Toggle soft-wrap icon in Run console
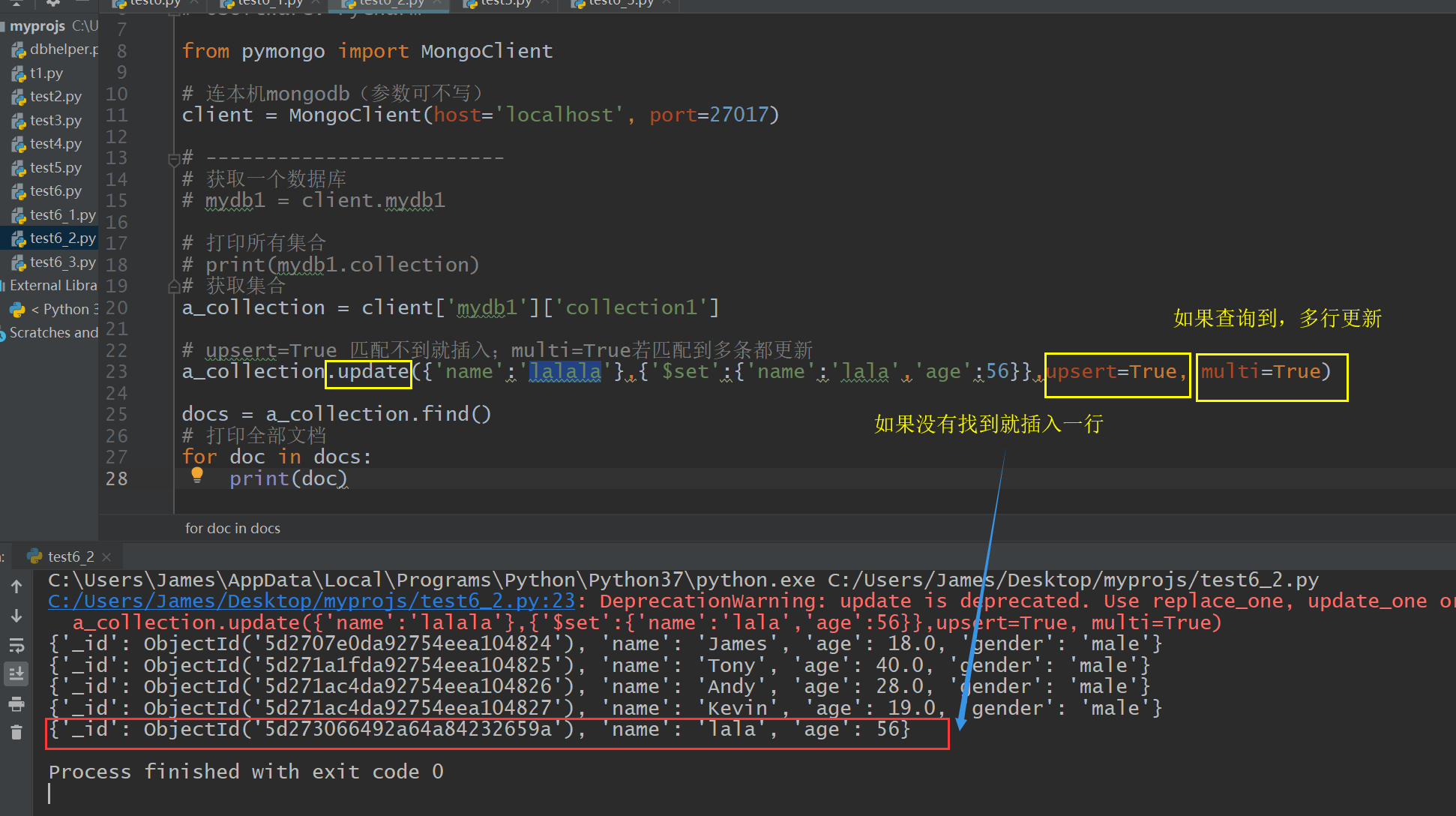 click(16, 645)
